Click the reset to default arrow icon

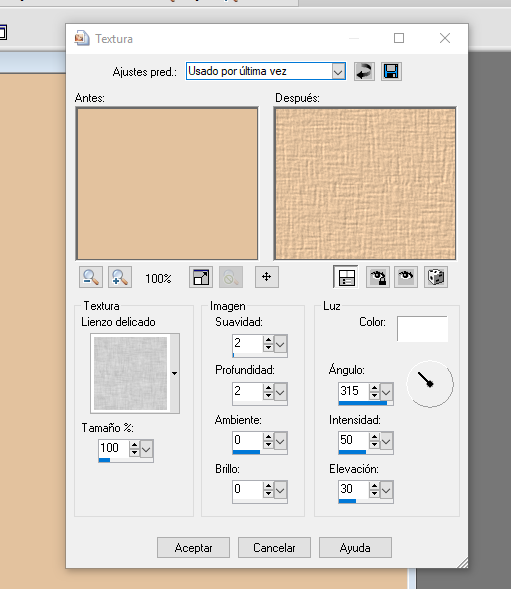(364, 71)
